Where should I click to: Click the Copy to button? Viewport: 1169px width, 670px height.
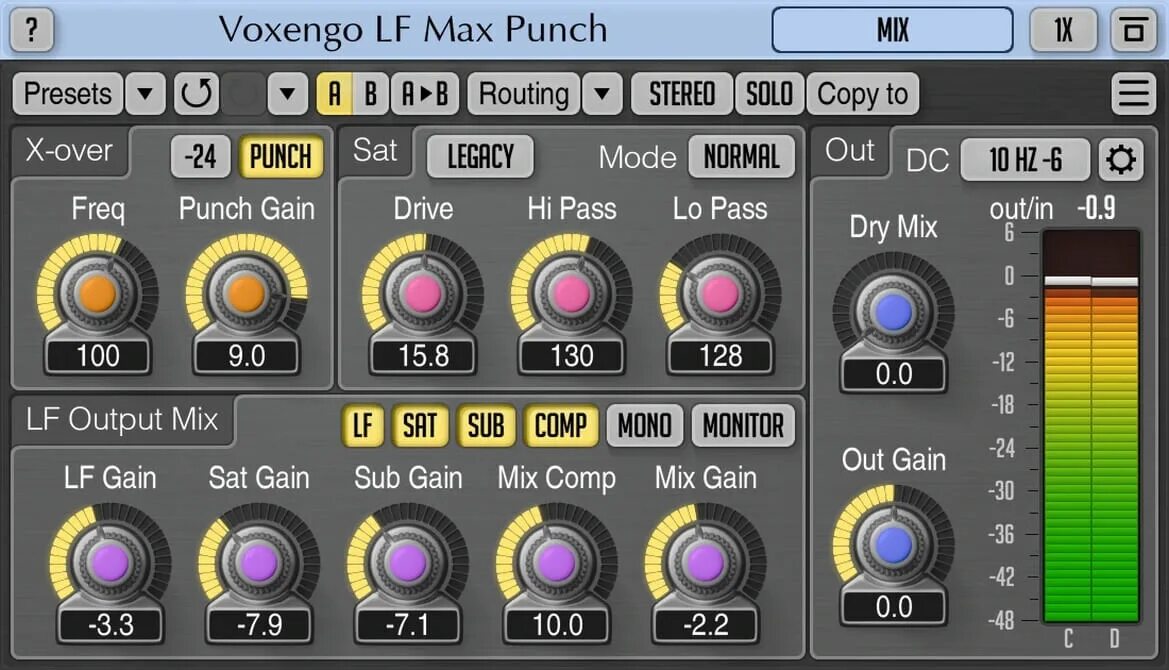tap(863, 94)
